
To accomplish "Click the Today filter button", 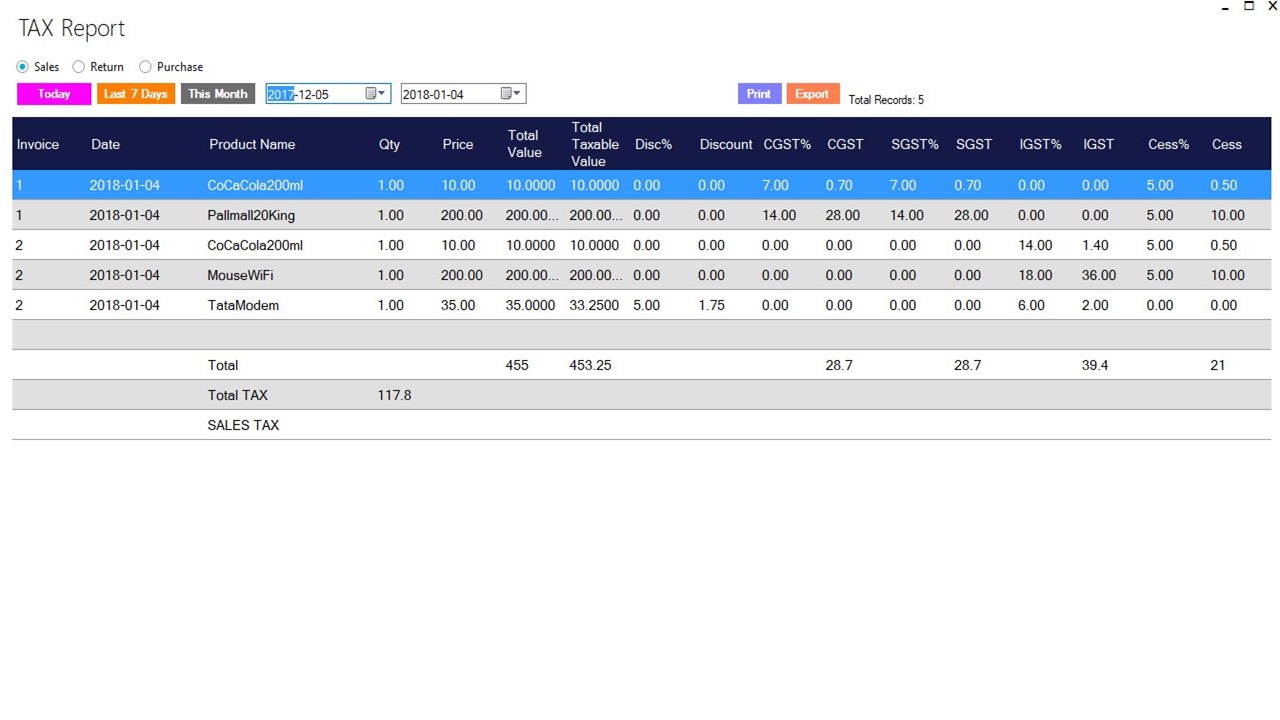I will coord(52,93).
